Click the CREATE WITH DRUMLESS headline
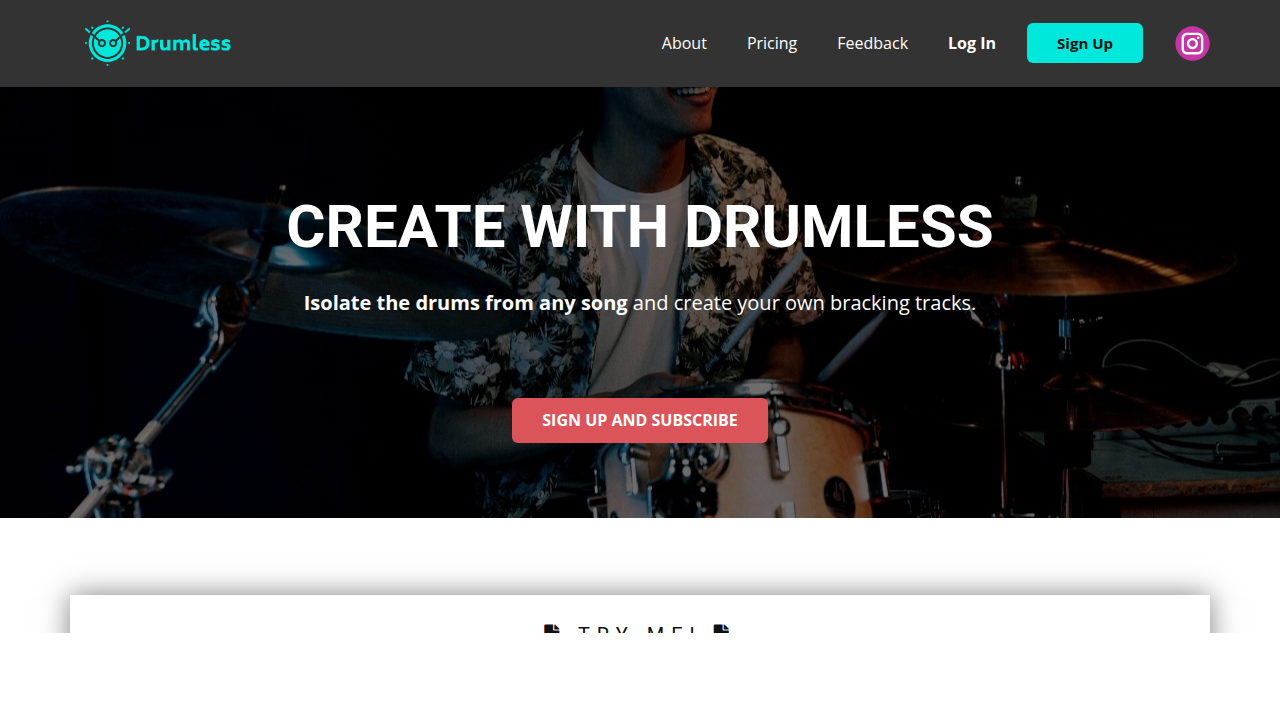 [640, 226]
